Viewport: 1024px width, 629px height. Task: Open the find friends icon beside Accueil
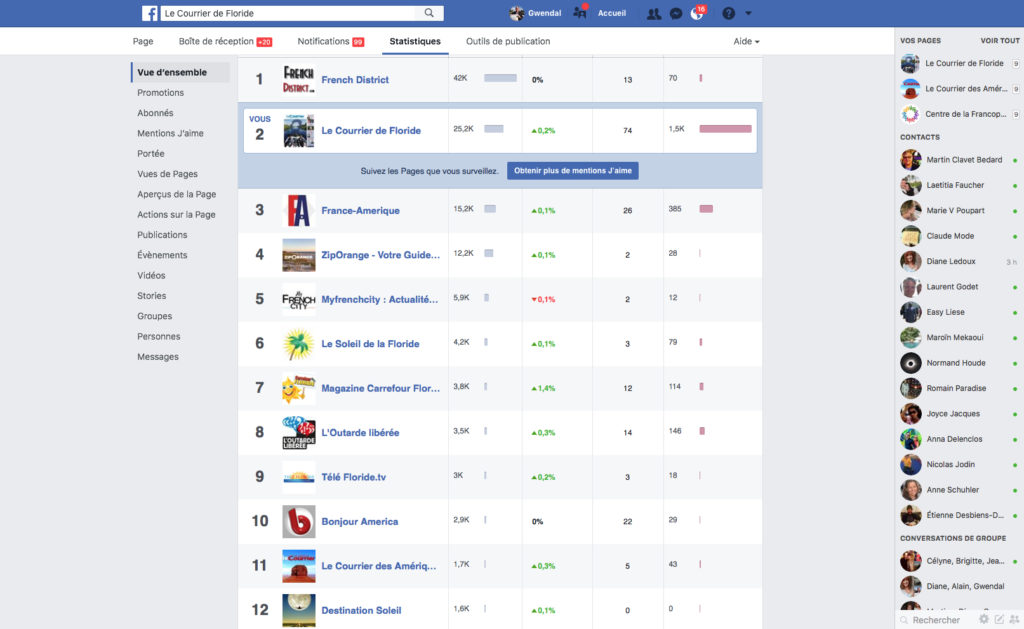pos(579,12)
